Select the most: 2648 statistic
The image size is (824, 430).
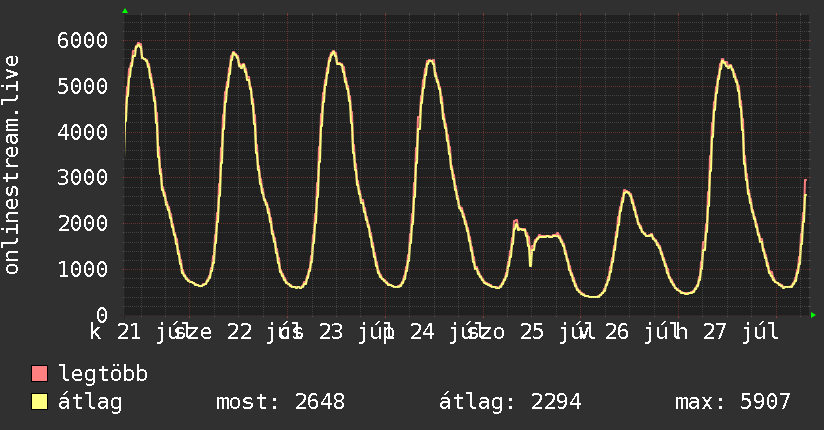pos(281,402)
